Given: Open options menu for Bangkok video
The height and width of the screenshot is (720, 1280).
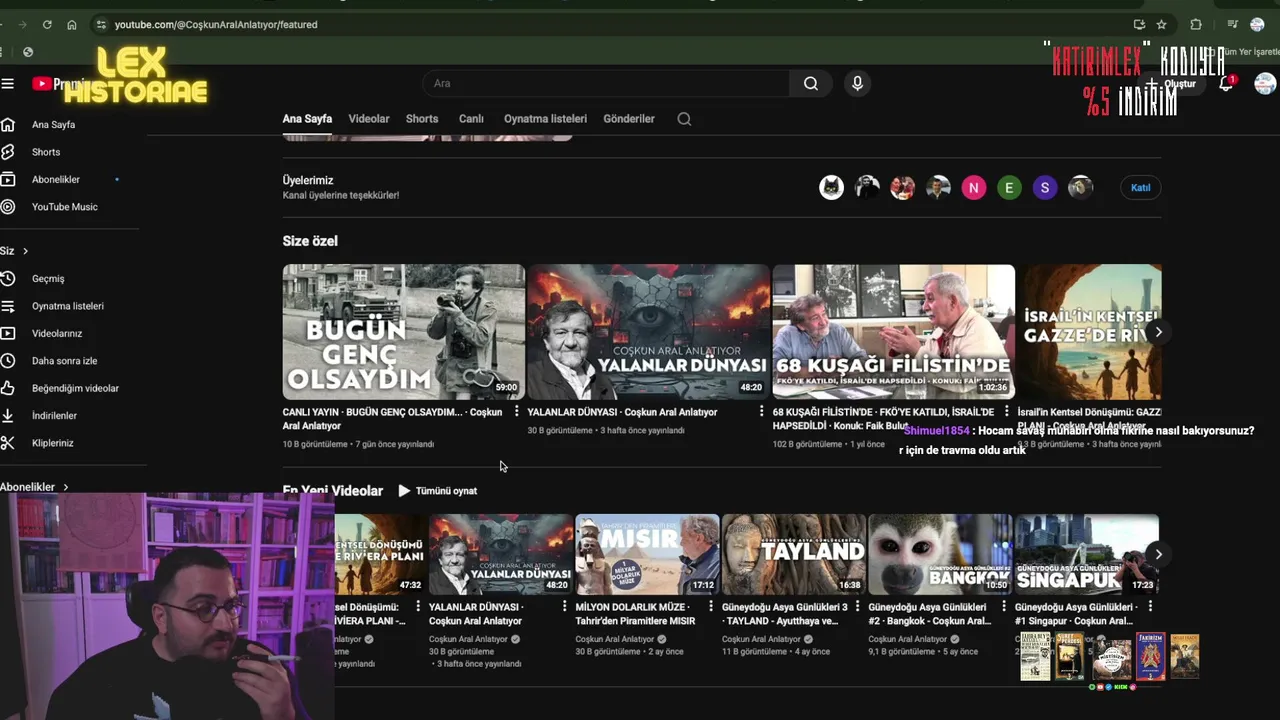Looking at the screenshot, I should (1004, 607).
